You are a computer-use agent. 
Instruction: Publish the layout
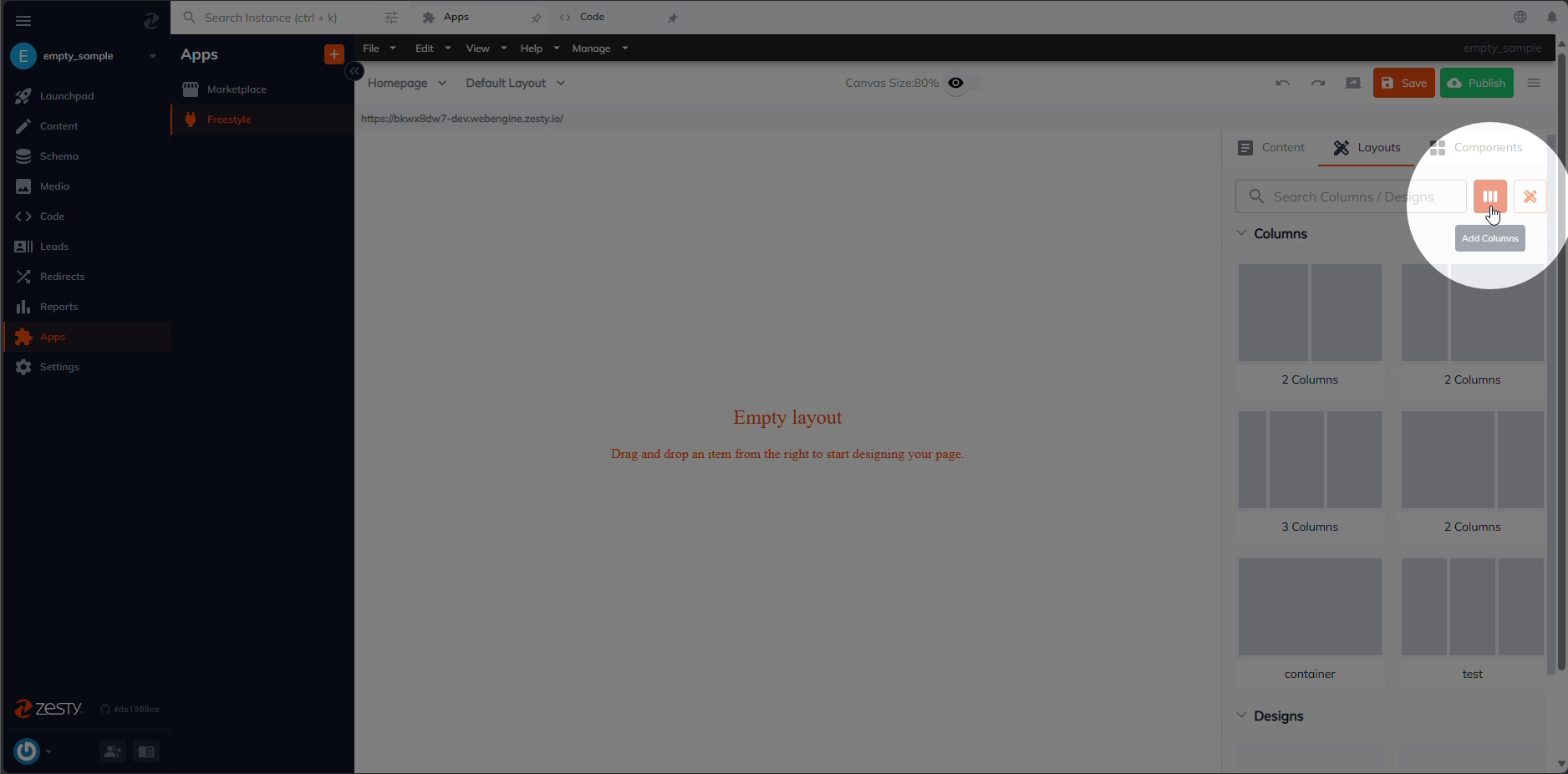tap(1476, 83)
